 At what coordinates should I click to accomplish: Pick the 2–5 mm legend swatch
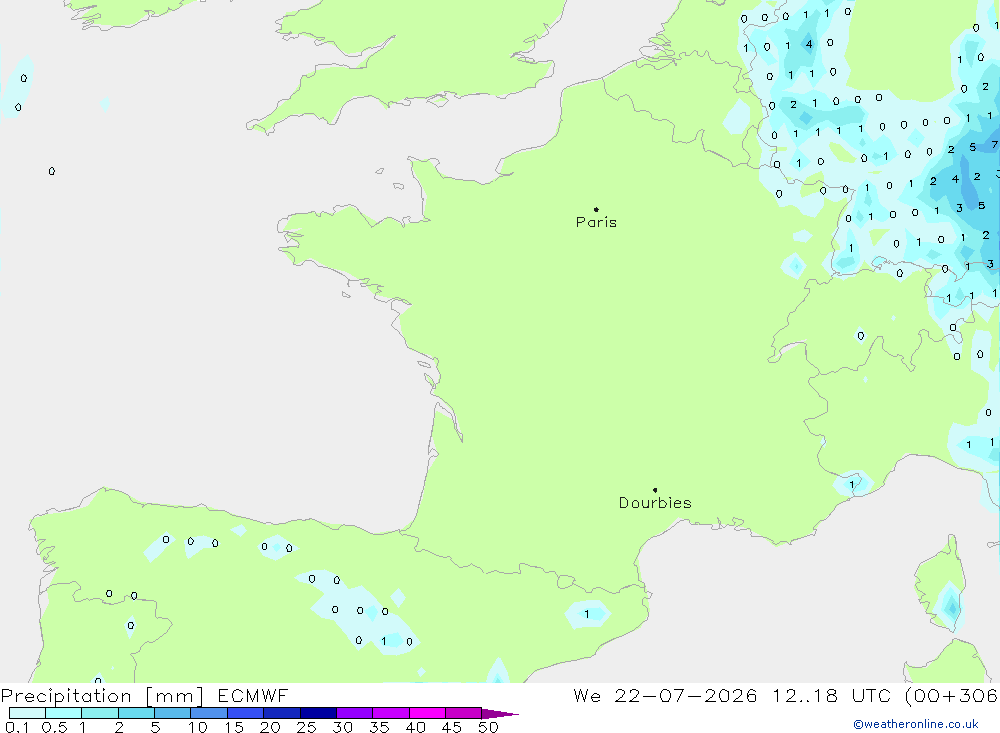point(136,713)
